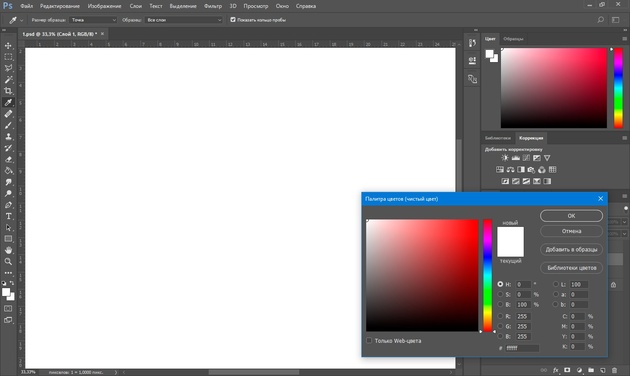The width and height of the screenshot is (630, 376).
Task: Collapse the right panel dock arrows
Action: (624, 29)
